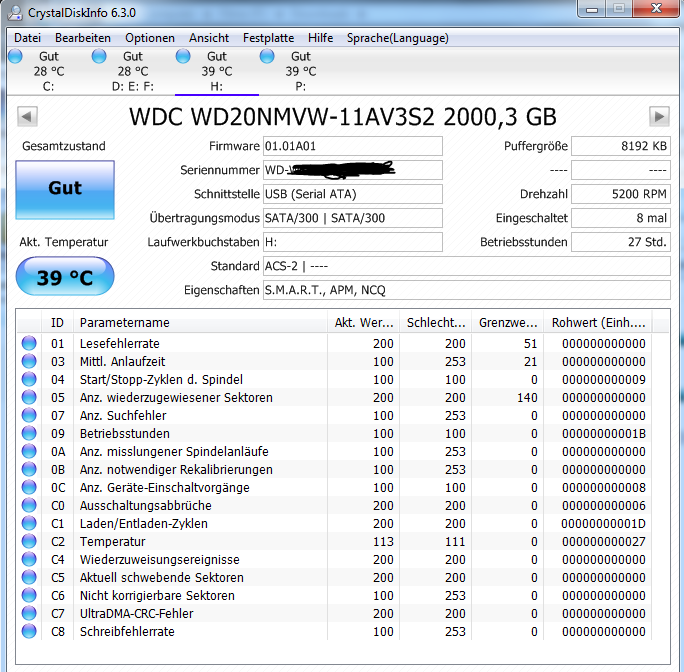Click the Laufwerkbuchstaben field H:

tap(353, 242)
